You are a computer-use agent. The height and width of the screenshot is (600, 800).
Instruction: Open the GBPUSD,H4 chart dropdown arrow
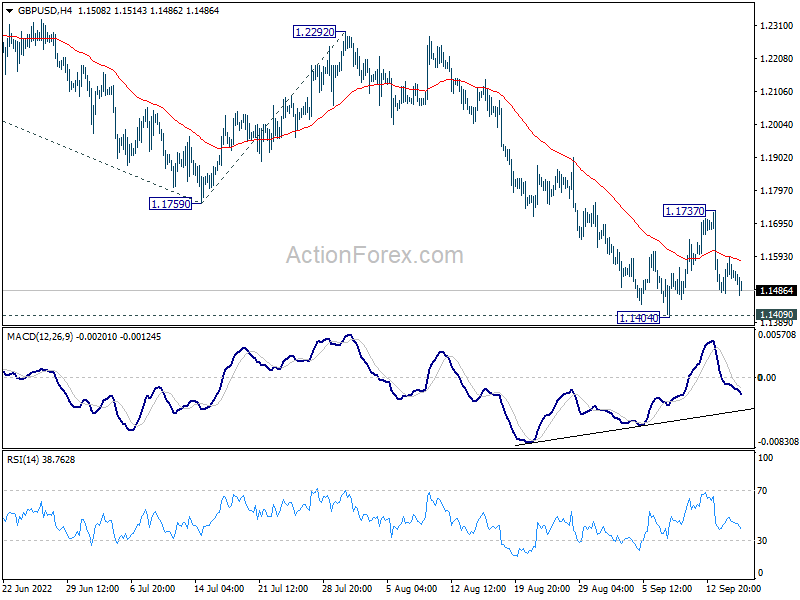point(9,11)
